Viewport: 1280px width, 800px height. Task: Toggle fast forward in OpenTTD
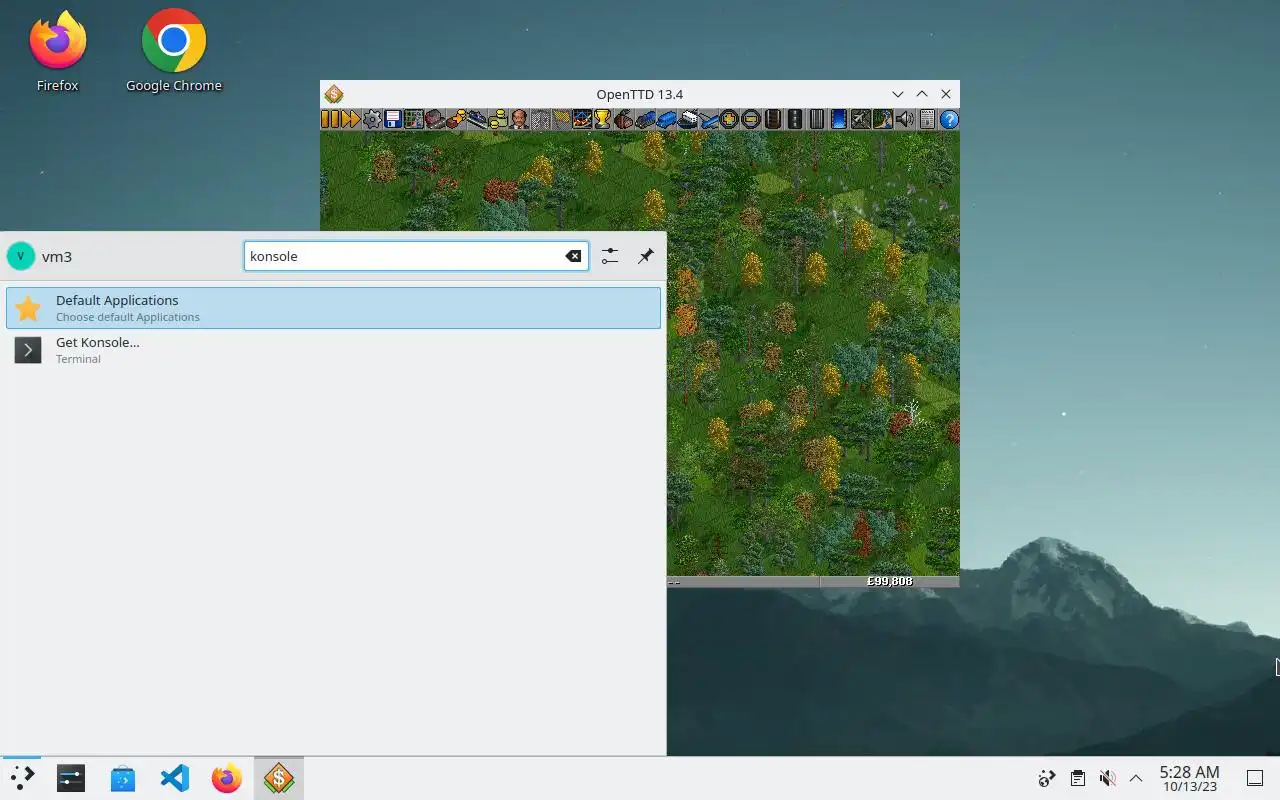pyautogui.click(x=351, y=120)
